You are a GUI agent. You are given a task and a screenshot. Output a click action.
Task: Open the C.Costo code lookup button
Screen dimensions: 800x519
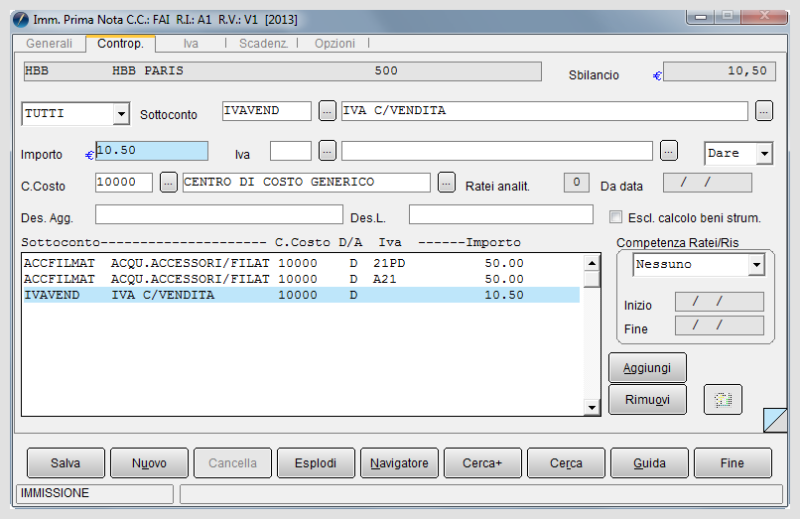pos(168,182)
